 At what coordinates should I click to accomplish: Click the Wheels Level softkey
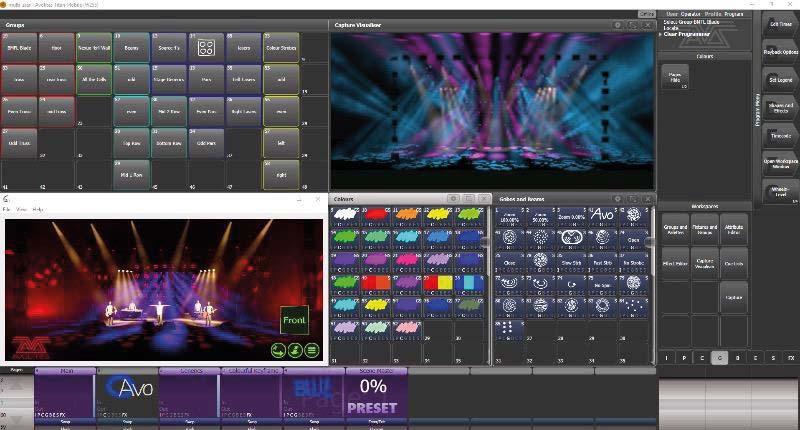tap(781, 192)
